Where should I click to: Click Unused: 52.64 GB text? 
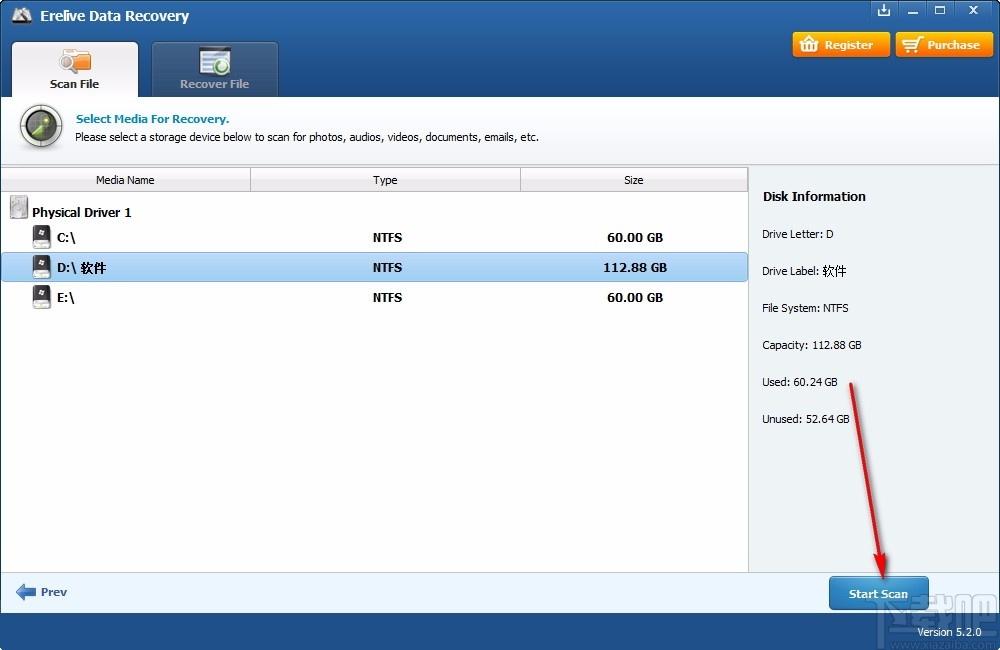pyautogui.click(x=805, y=419)
